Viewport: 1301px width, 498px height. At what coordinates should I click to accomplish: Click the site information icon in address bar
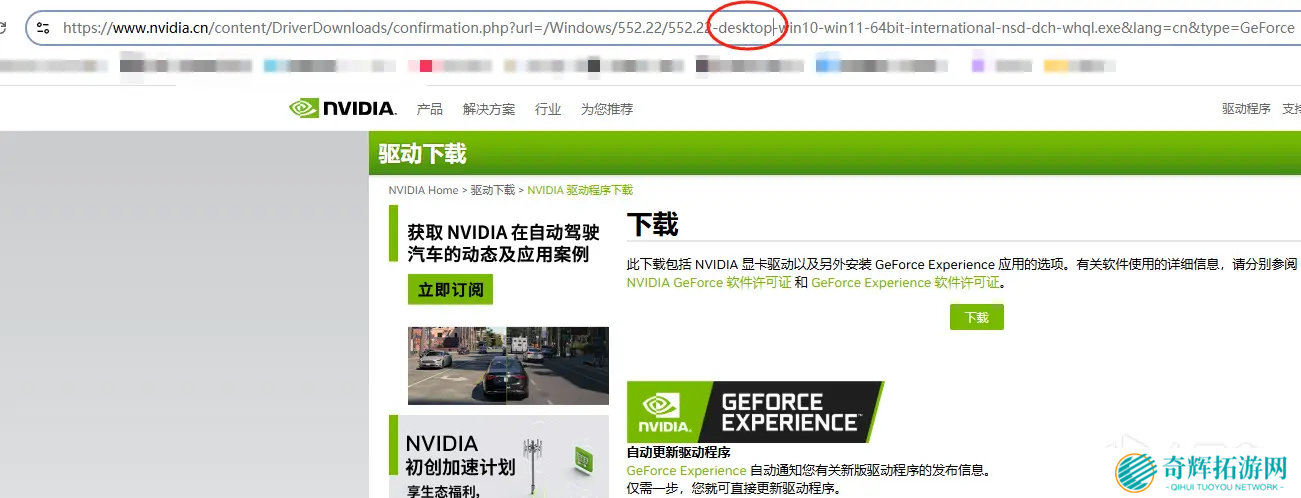point(42,28)
